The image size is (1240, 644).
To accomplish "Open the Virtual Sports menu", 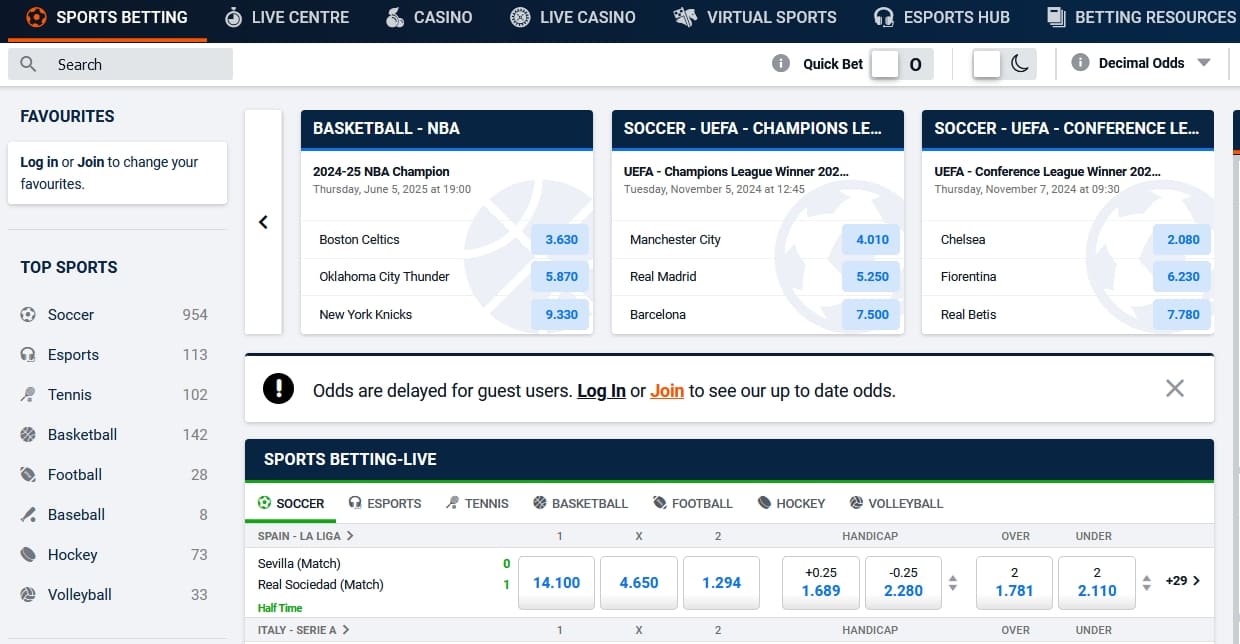I will [x=756, y=17].
